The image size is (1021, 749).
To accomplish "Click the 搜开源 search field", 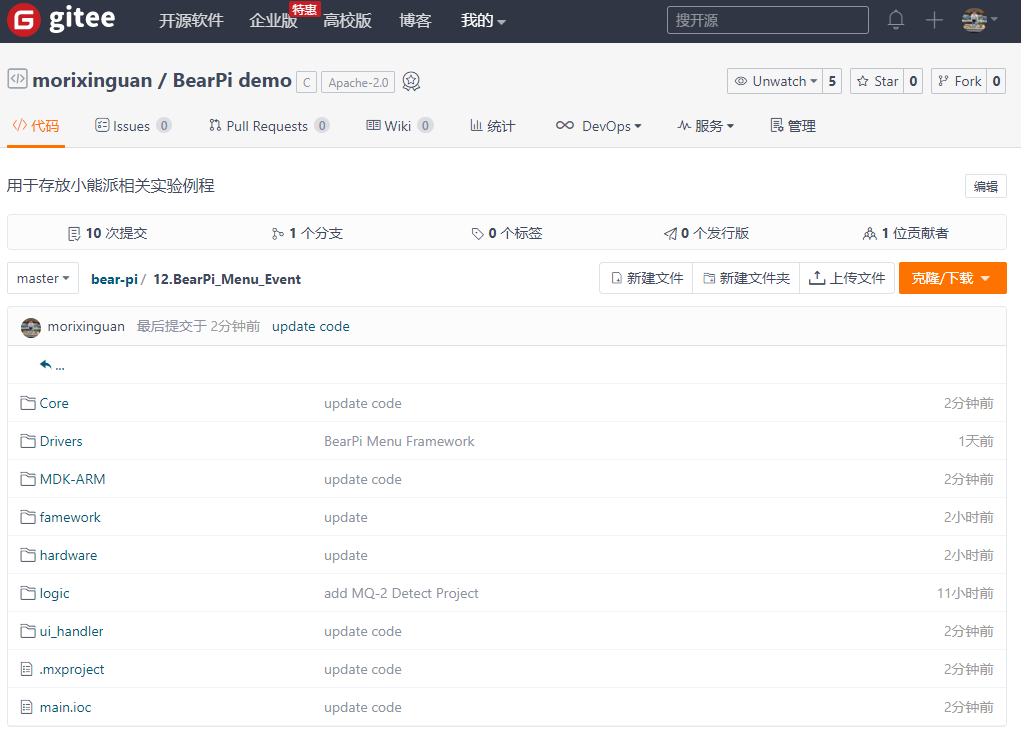I will click(768, 20).
